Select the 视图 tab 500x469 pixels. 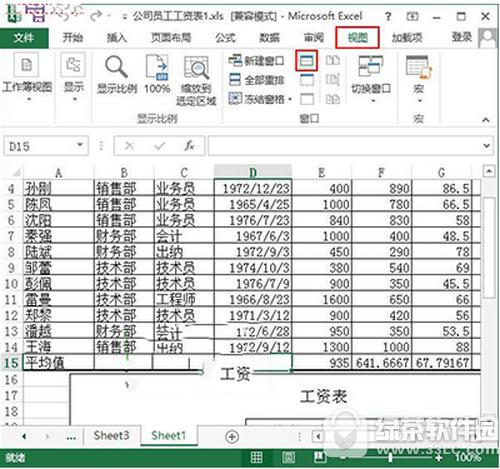pyautogui.click(x=357, y=38)
